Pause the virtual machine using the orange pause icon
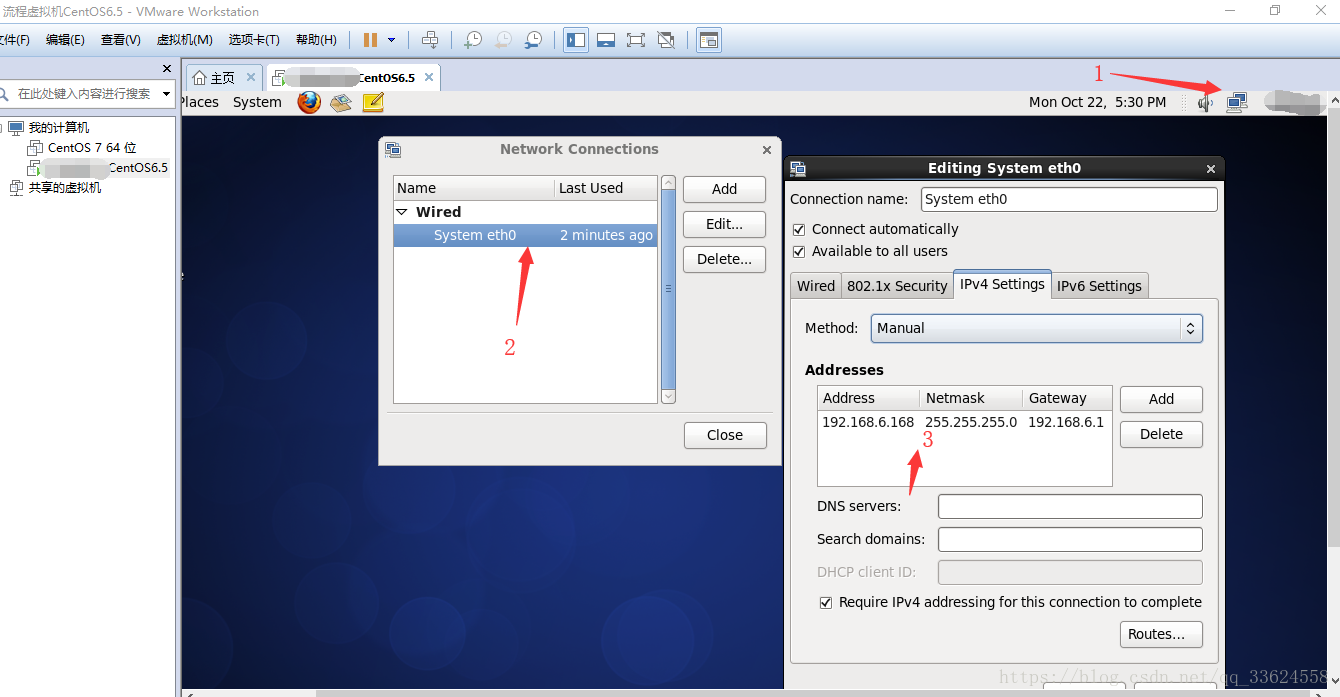 (370, 40)
